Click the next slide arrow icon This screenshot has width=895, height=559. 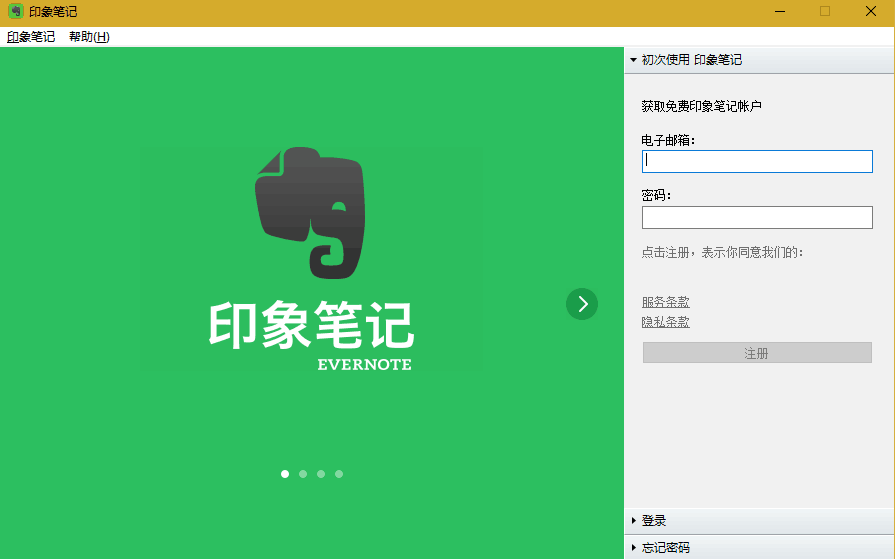pos(582,304)
